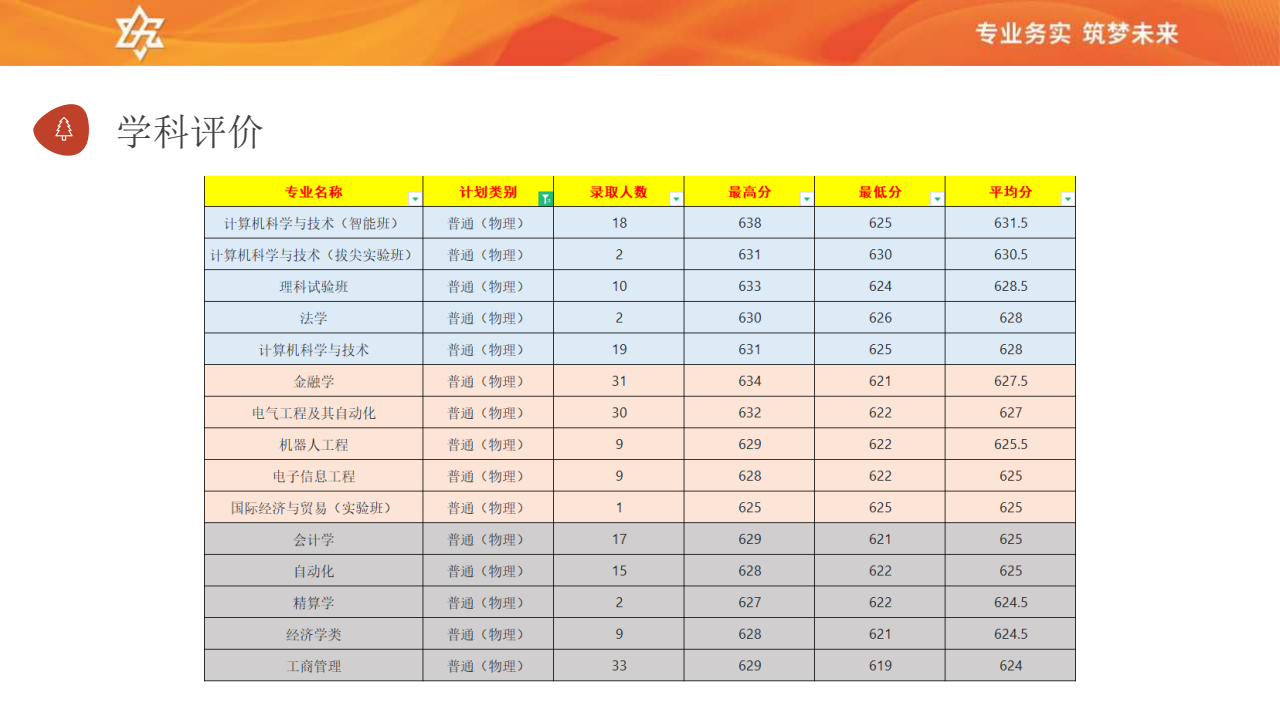1280x720 pixels.
Task: Click the 工商管理 row name cell
Action: pyautogui.click(x=313, y=666)
